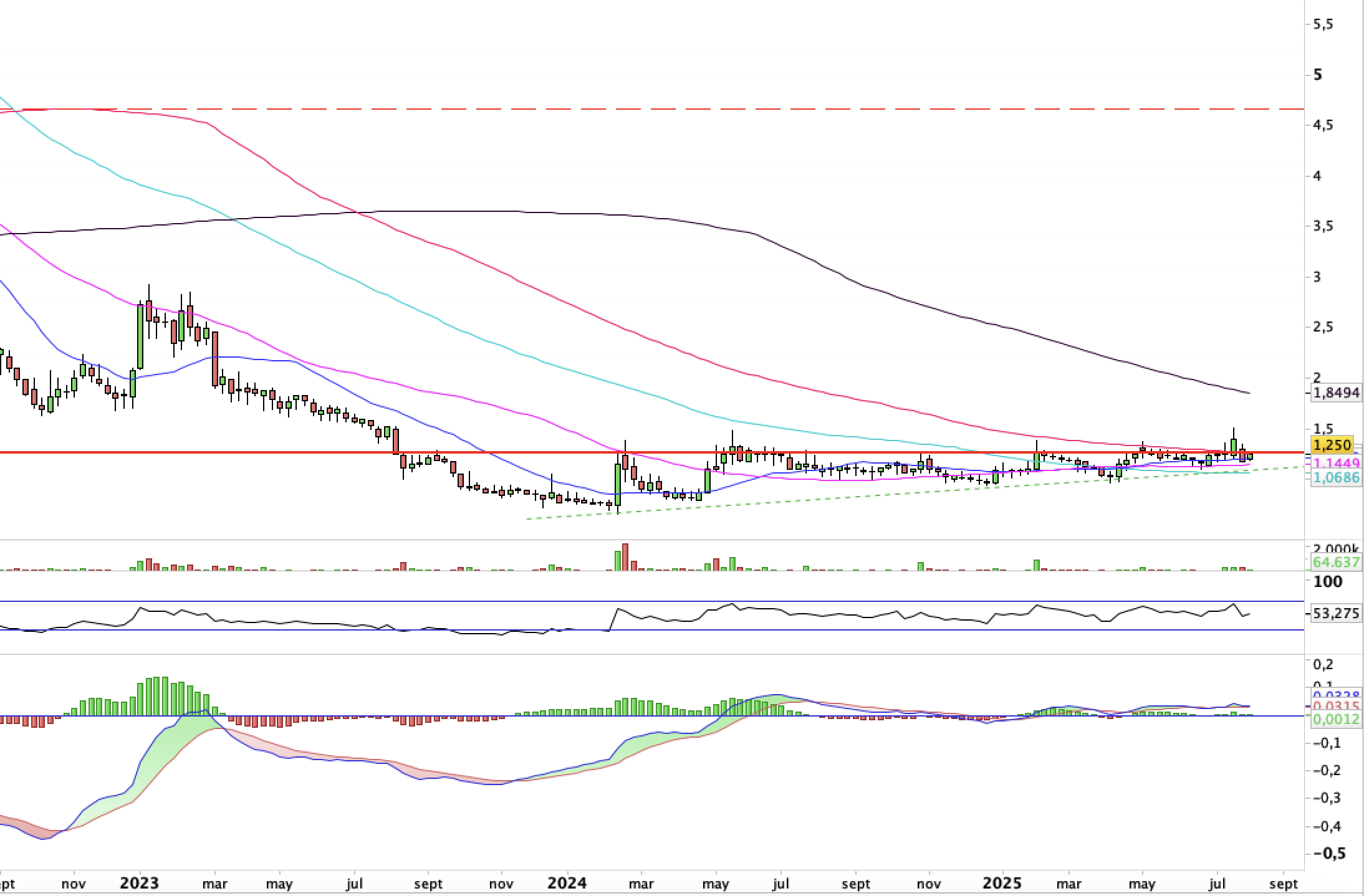Viewport: 1364px width, 896px height.
Task: Select the 53,275 RSI value label
Action: coord(1336,613)
